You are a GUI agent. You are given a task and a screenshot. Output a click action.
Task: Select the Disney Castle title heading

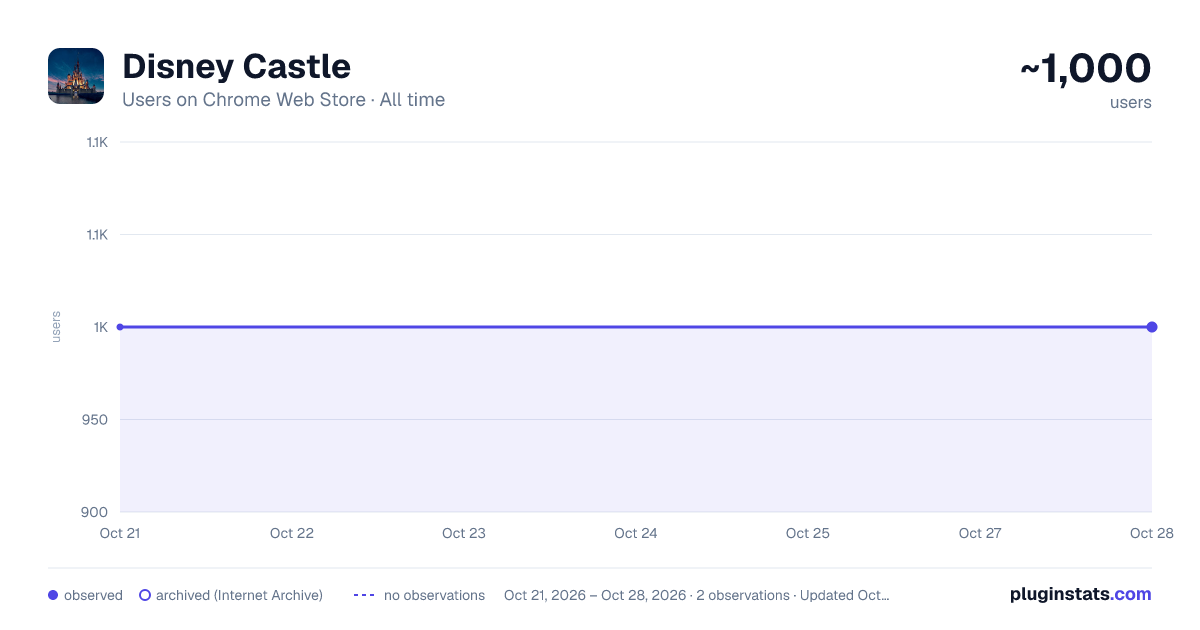[236, 67]
